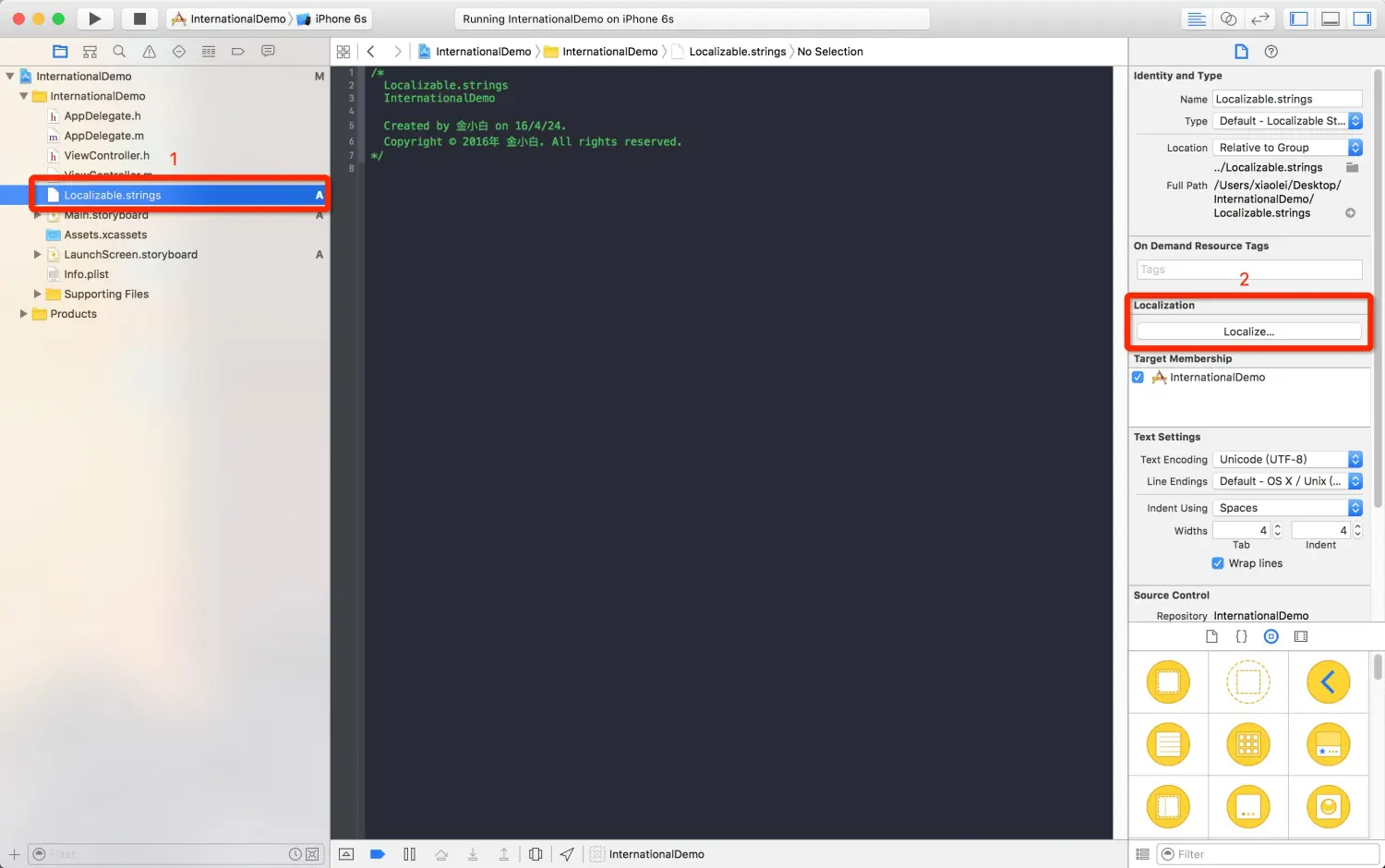Open the Indent Using dropdown
The width and height of the screenshot is (1385, 868).
tap(1287, 508)
